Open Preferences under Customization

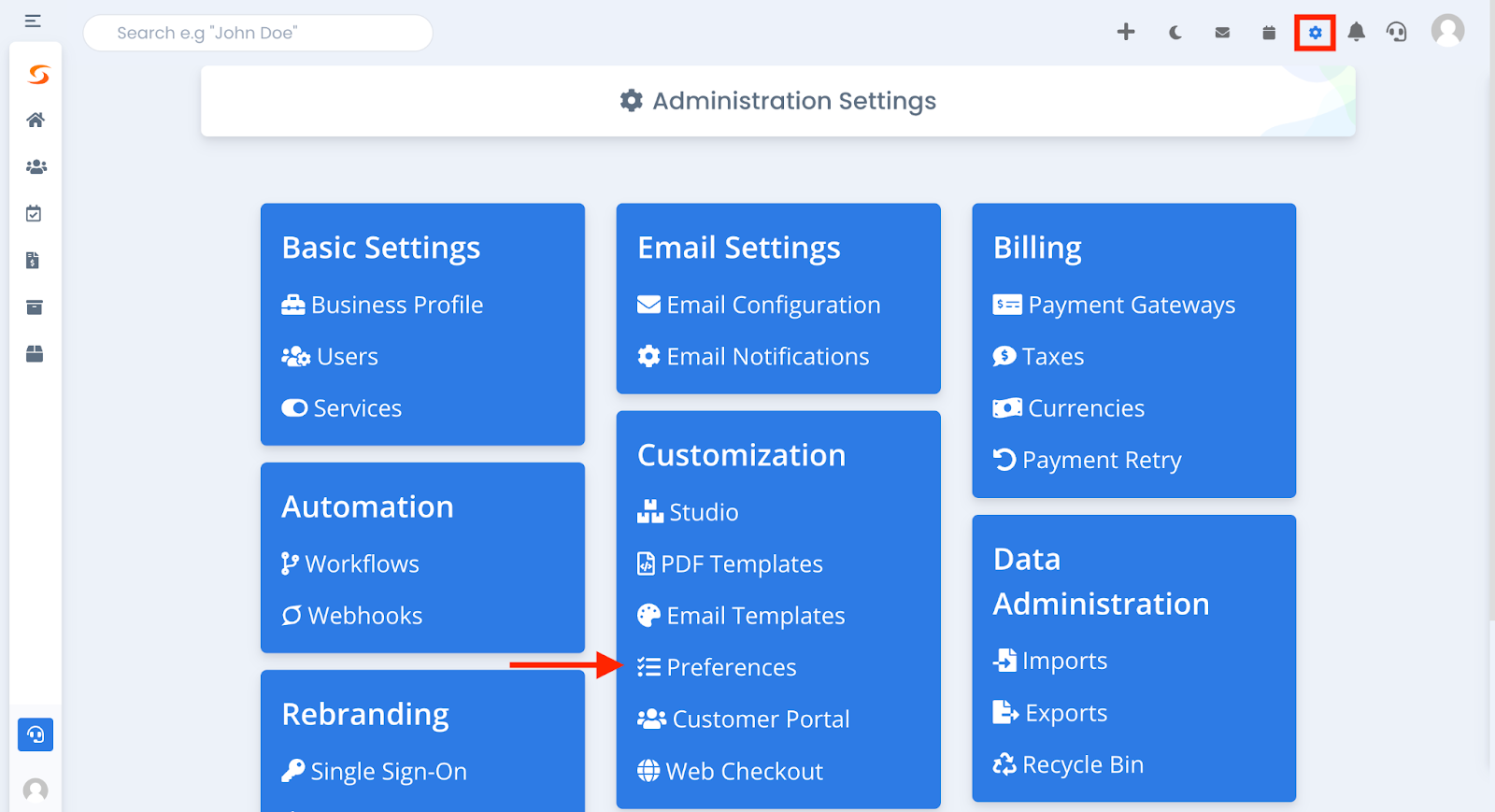(717, 667)
